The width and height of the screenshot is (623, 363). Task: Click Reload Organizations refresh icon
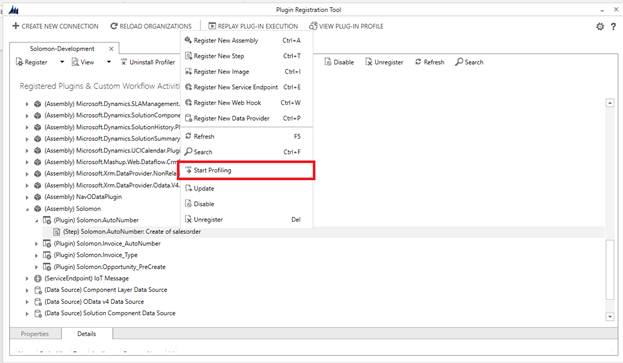pyautogui.click(x=114, y=26)
